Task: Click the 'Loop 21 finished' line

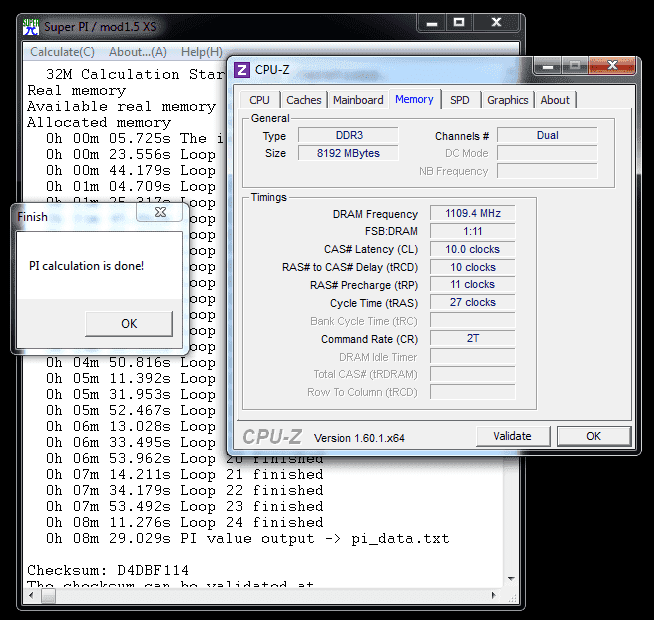Action: point(185,474)
